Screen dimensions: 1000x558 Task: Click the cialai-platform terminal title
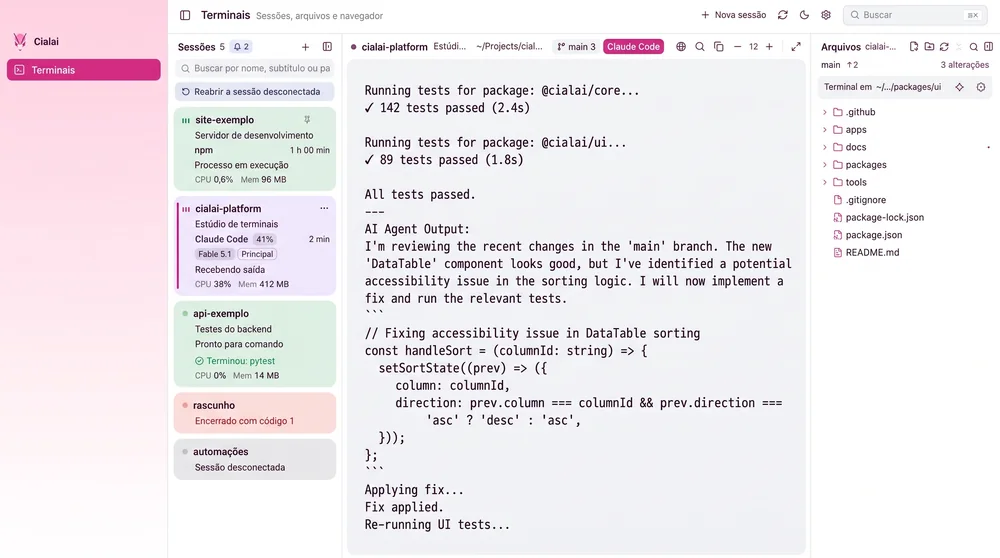click(x=394, y=47)
